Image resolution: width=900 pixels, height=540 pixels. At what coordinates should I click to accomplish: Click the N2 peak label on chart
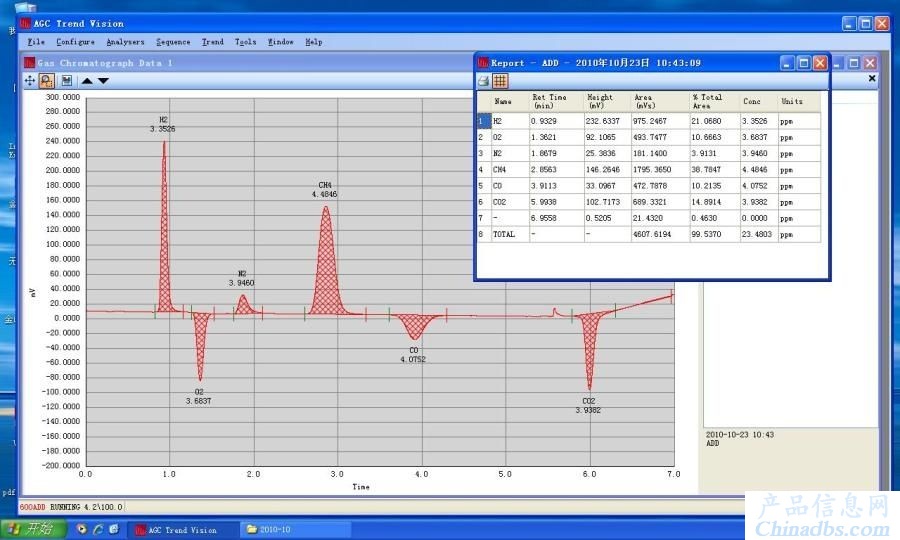tap(242, 278)
